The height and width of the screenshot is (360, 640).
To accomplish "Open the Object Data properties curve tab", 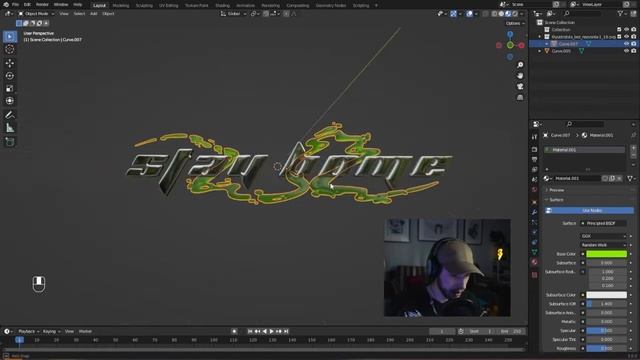I will (534, 252).
